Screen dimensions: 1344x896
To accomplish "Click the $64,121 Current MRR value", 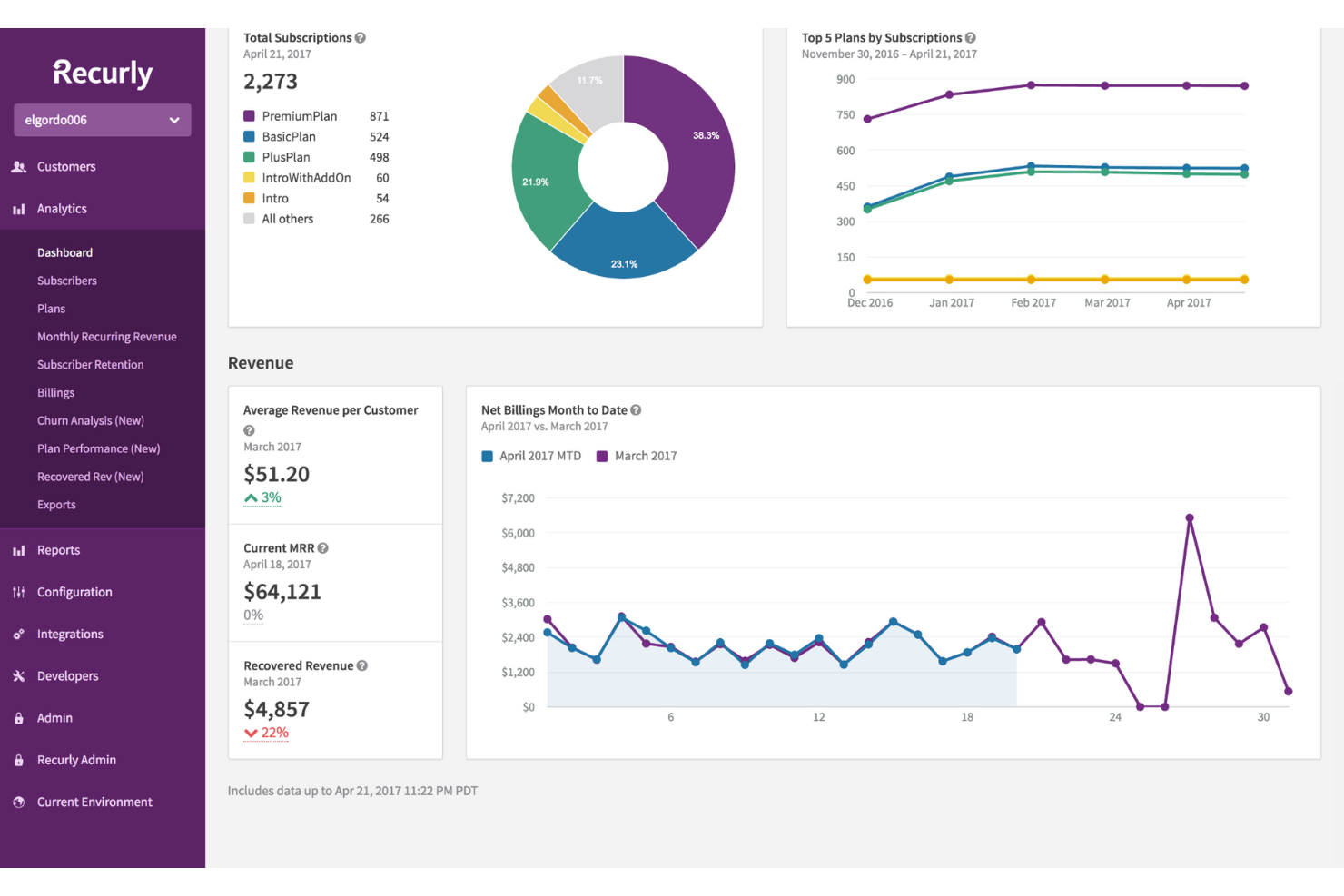I will point(282,592).
